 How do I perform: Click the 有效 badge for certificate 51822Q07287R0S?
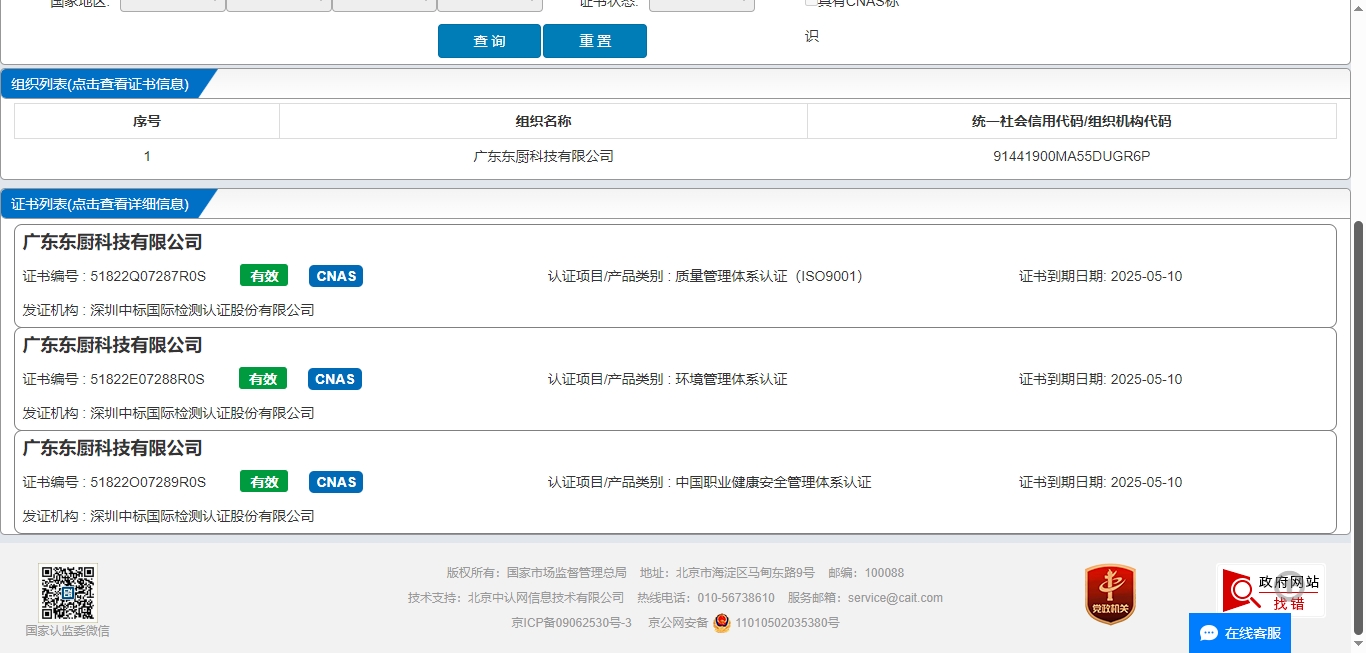(x=264, y=276)
